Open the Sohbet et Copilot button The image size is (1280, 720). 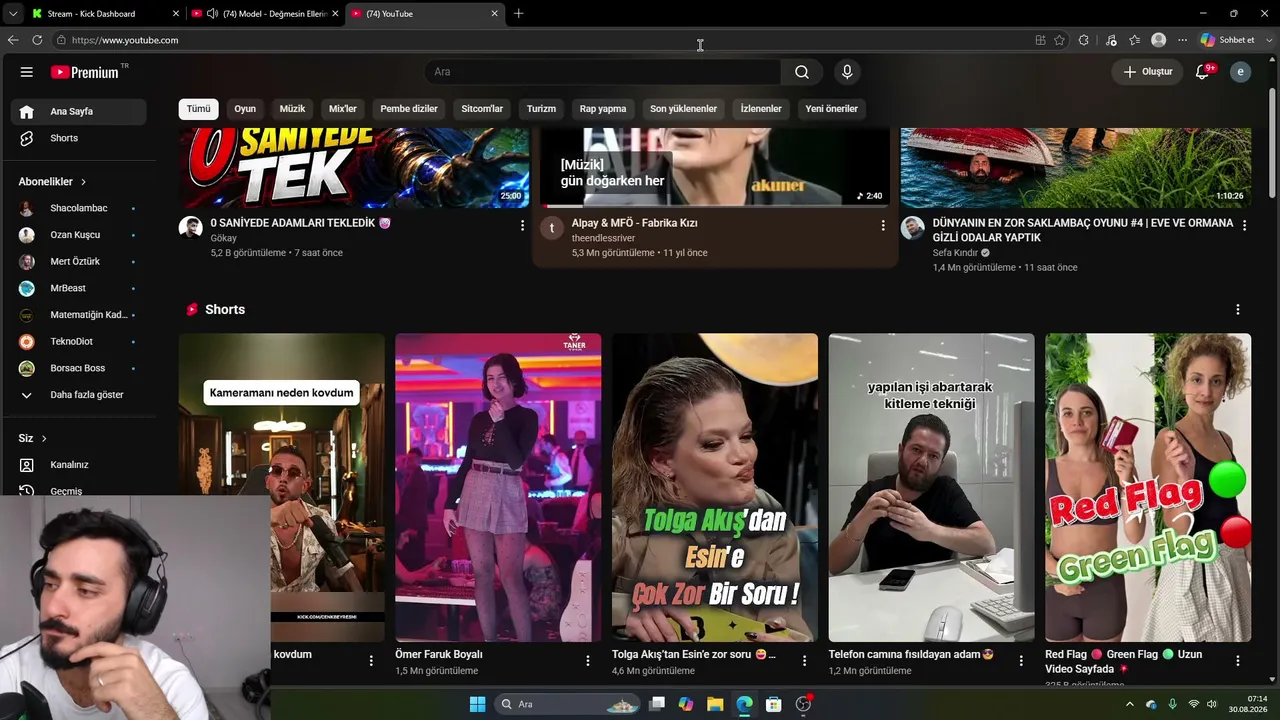[1228, 40]
